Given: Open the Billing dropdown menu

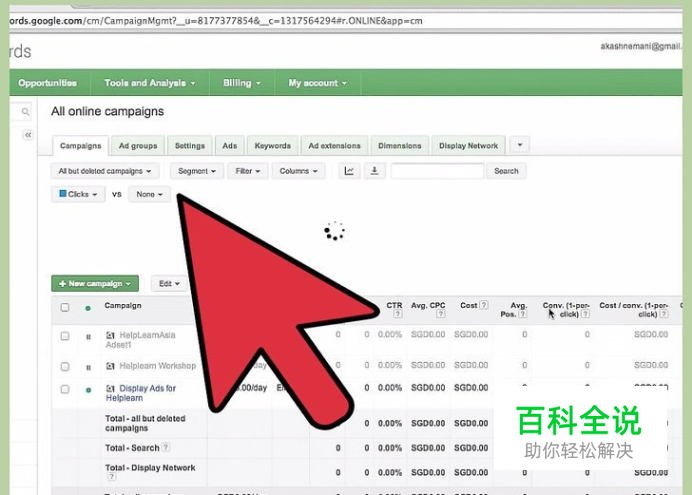Looking at the screenshot, I should (241, 83).
